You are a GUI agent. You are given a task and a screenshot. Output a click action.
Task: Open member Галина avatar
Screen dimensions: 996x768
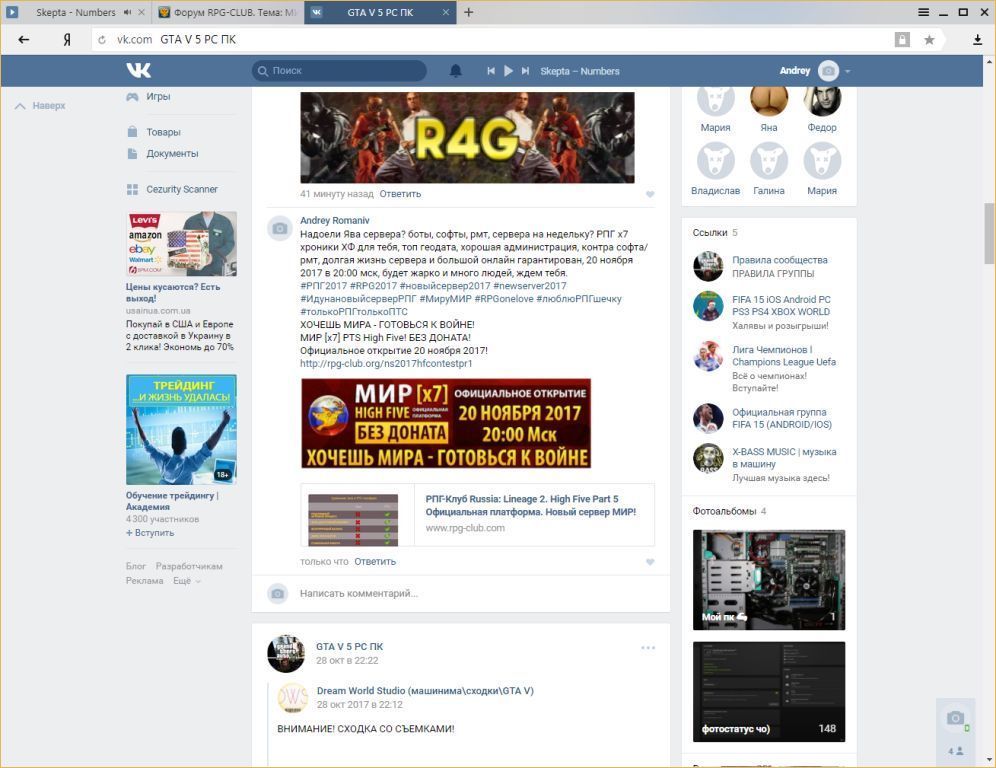click(769, 161)
